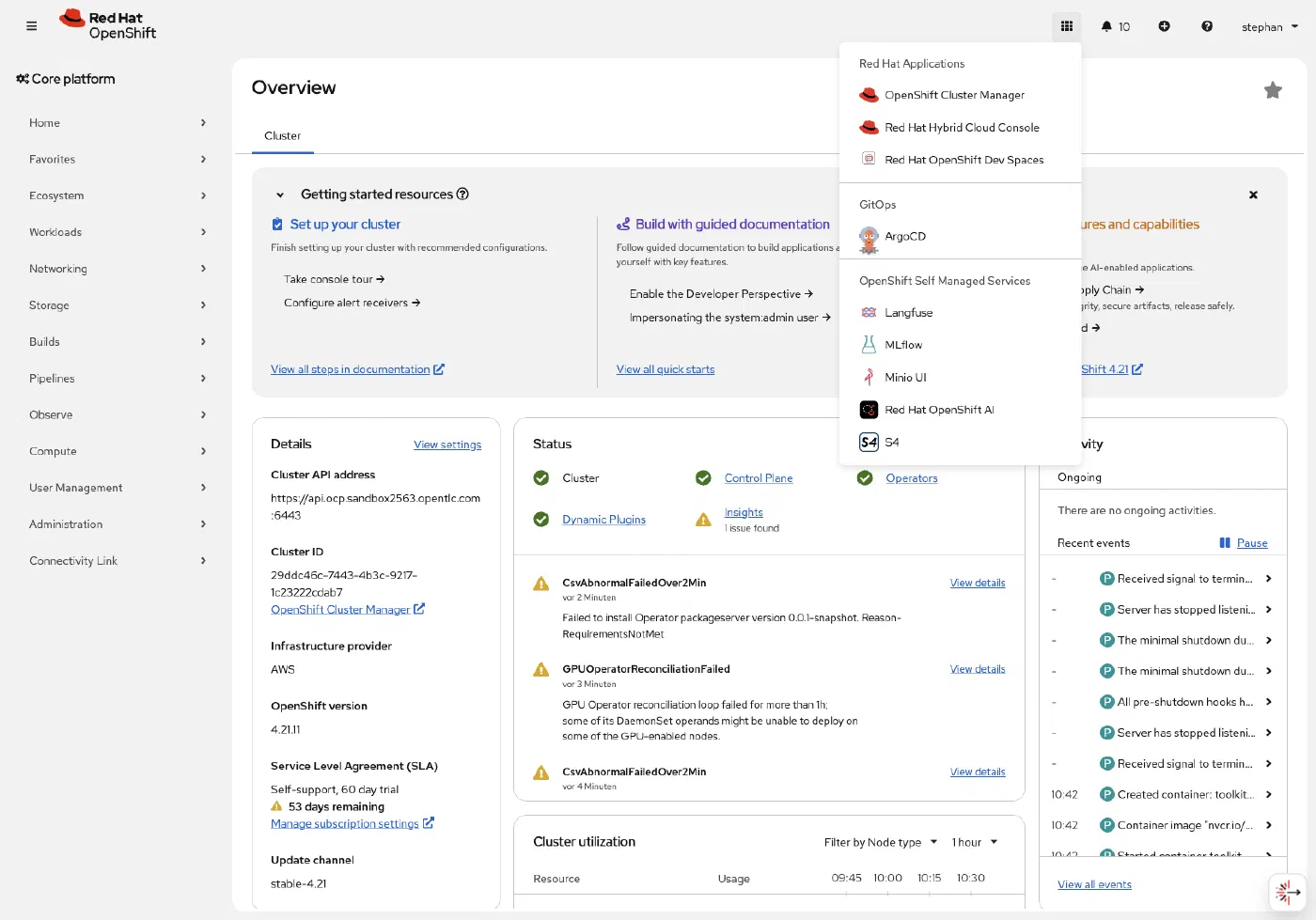Click the MLflow flask icon
Viewport: 1316px width, 920px height.
(x=869, y=345)
